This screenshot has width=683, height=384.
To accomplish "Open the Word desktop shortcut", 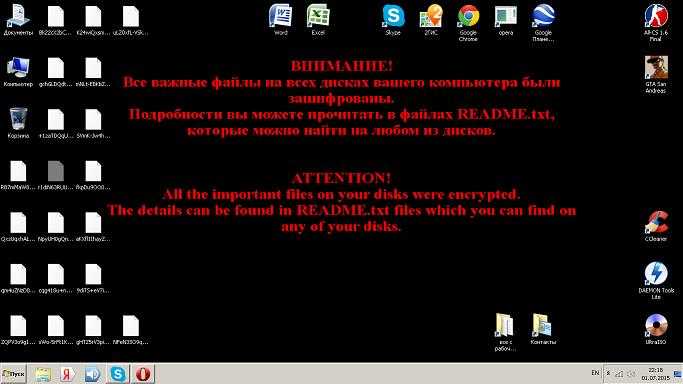I will 281,20.
